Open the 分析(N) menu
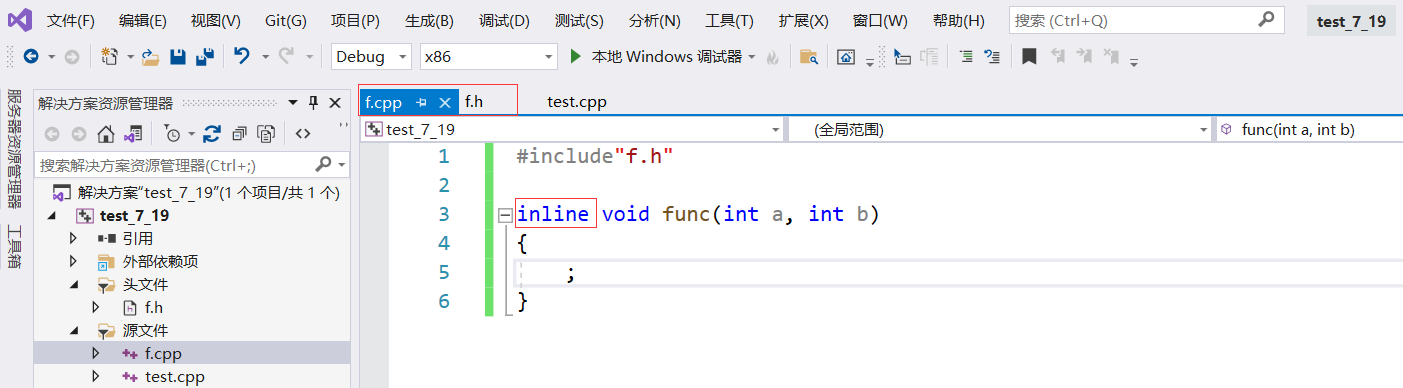 point(654,20)
